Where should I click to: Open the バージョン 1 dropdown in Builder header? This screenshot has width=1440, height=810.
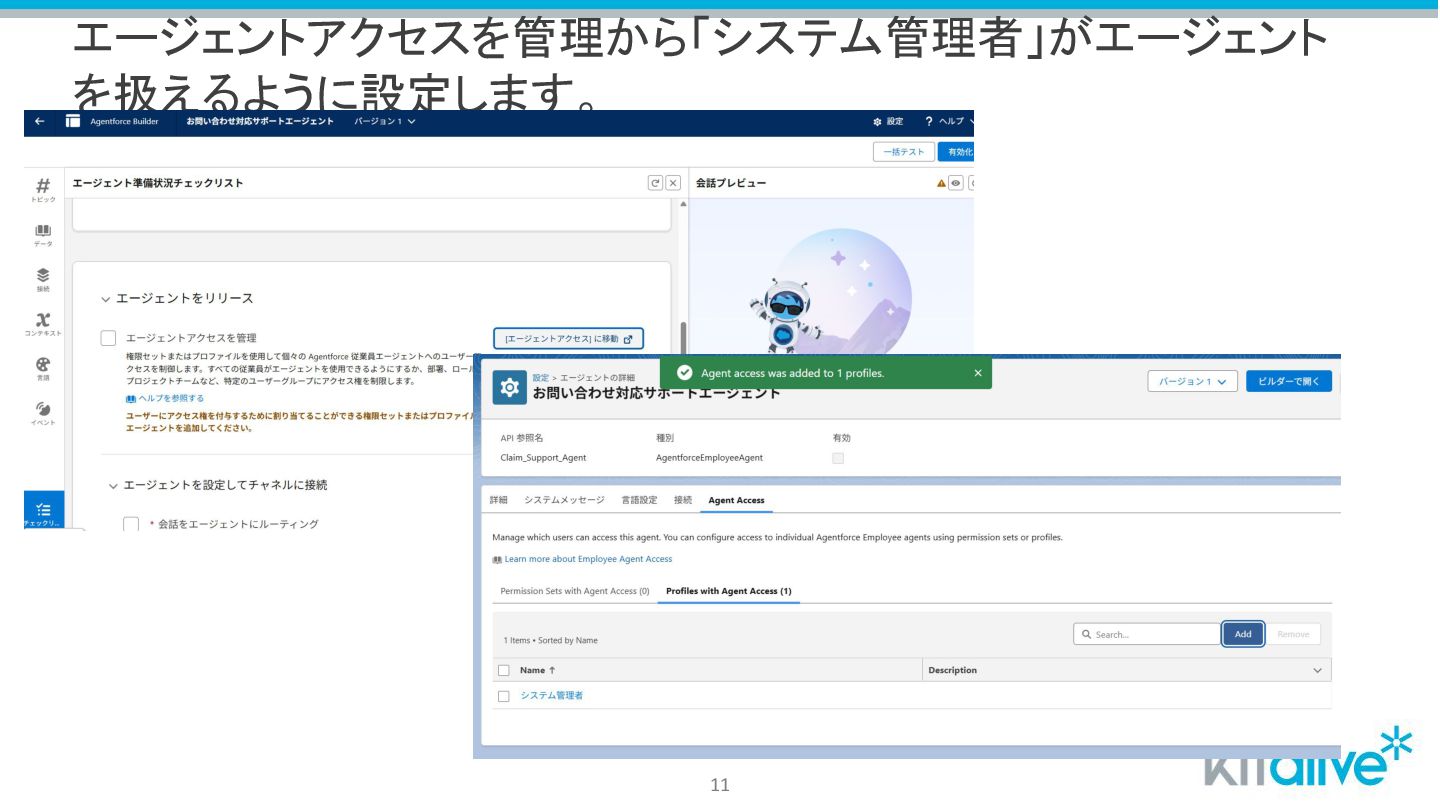[385, 121]
